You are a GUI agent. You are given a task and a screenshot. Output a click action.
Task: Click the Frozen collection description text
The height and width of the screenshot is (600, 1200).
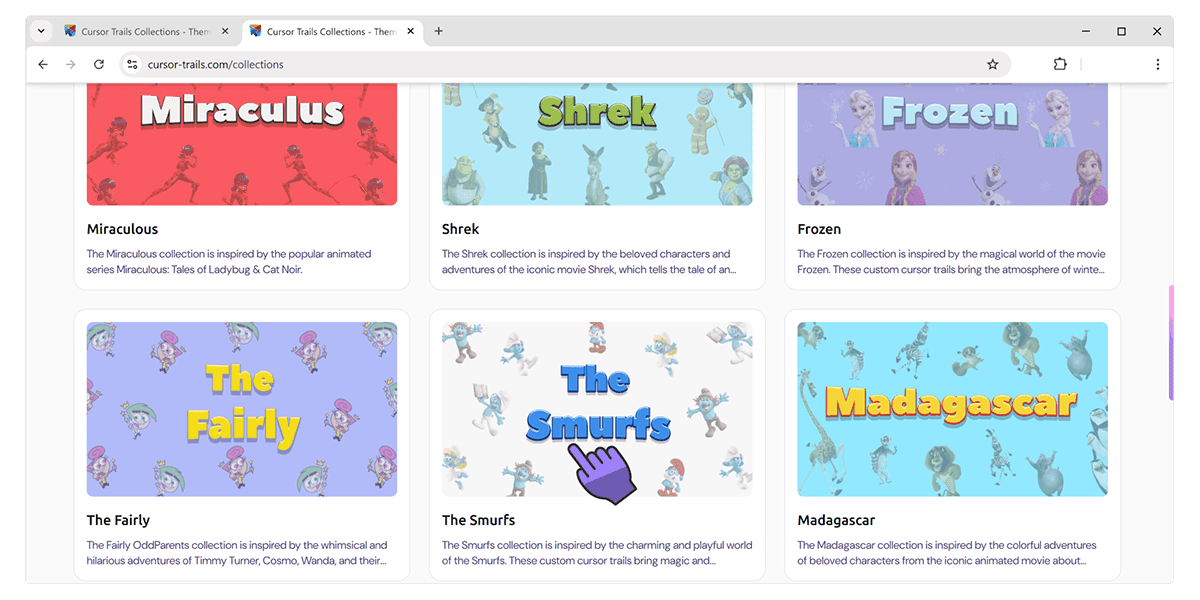951,262
